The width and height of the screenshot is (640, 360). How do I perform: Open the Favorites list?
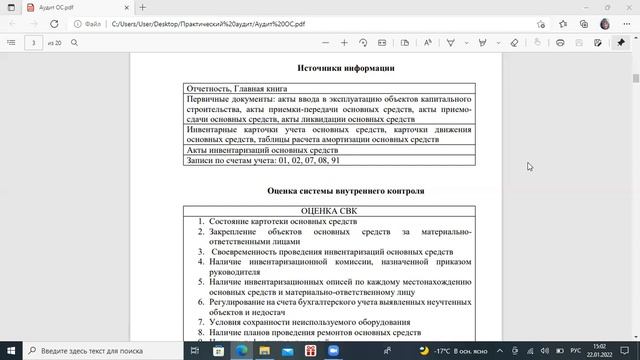[563, 24]
